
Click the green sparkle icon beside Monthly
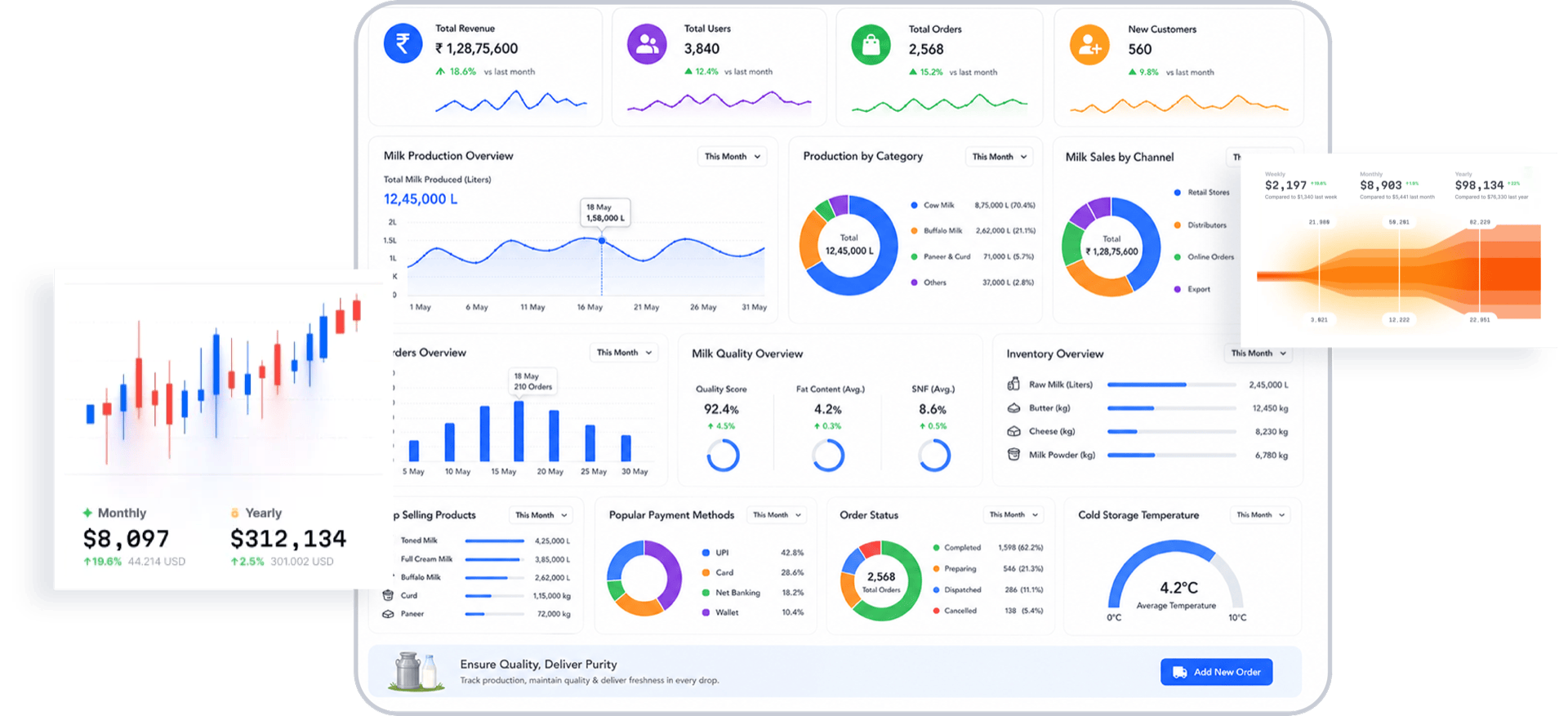pos(87,513)
